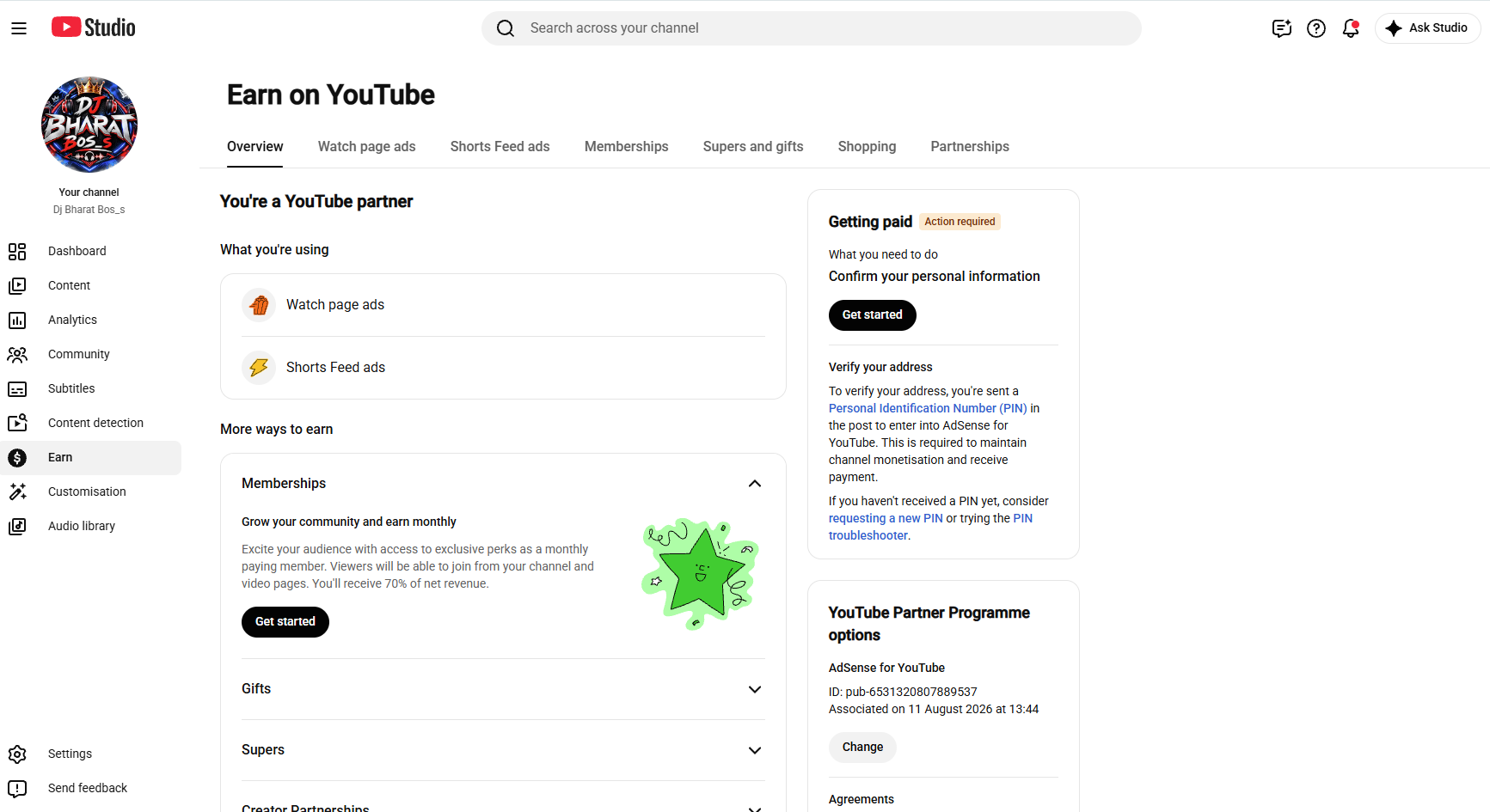
Task: Open the Content section icon
Action: tap(17, 285)
